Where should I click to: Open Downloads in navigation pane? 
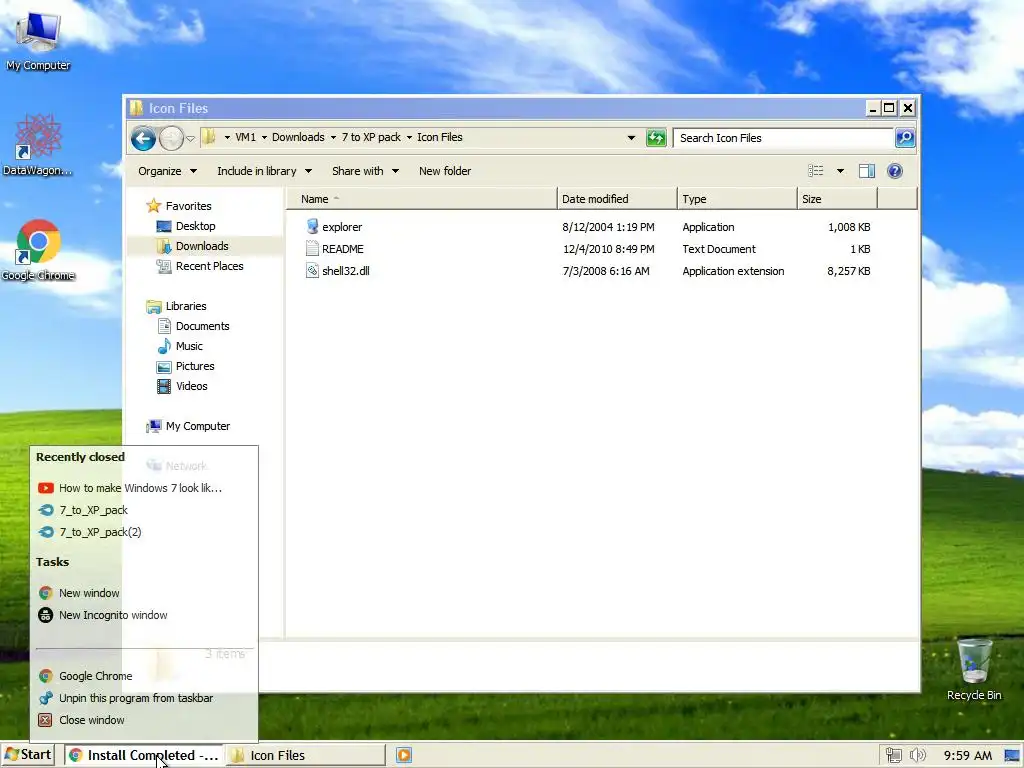coord(193,246)
